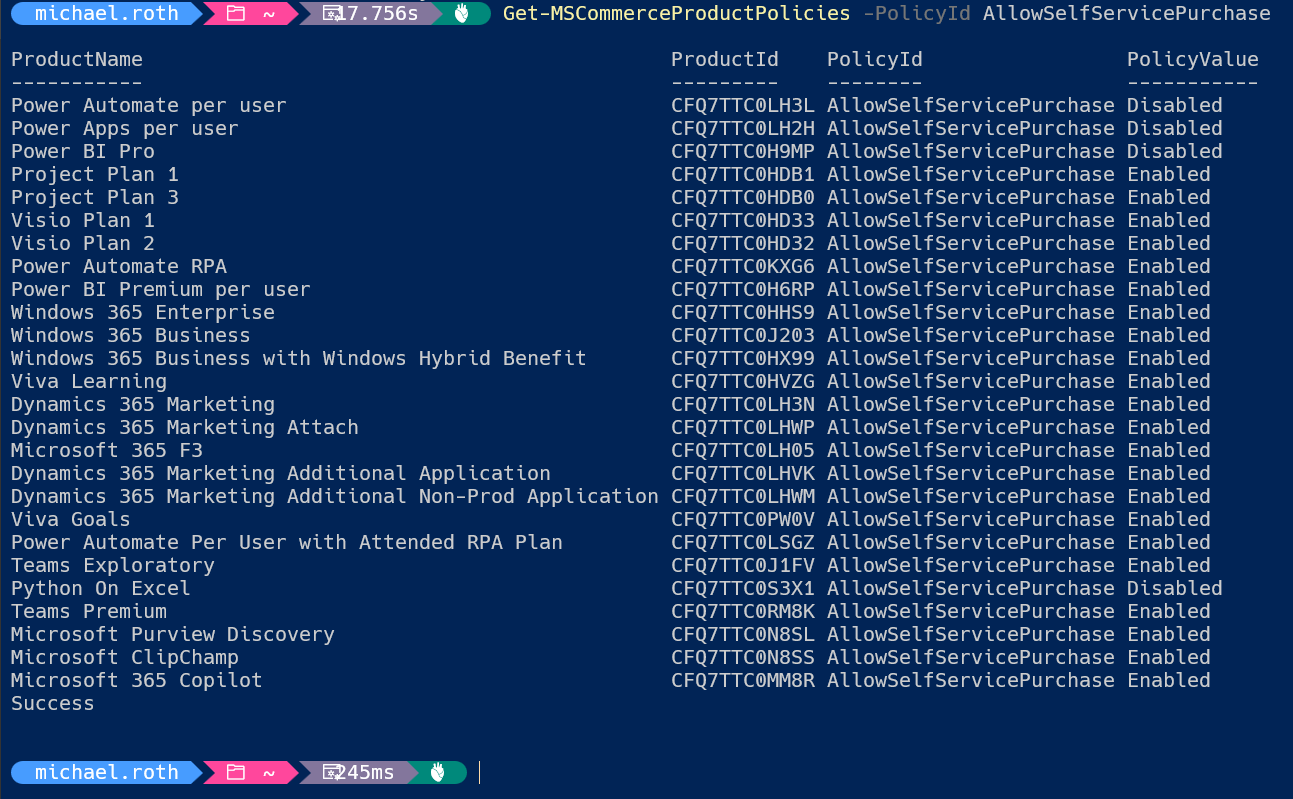This screenshot has width=1293, height=799.
Task: Click the teal segment icon after 17.756s
Action: point(462,14)
